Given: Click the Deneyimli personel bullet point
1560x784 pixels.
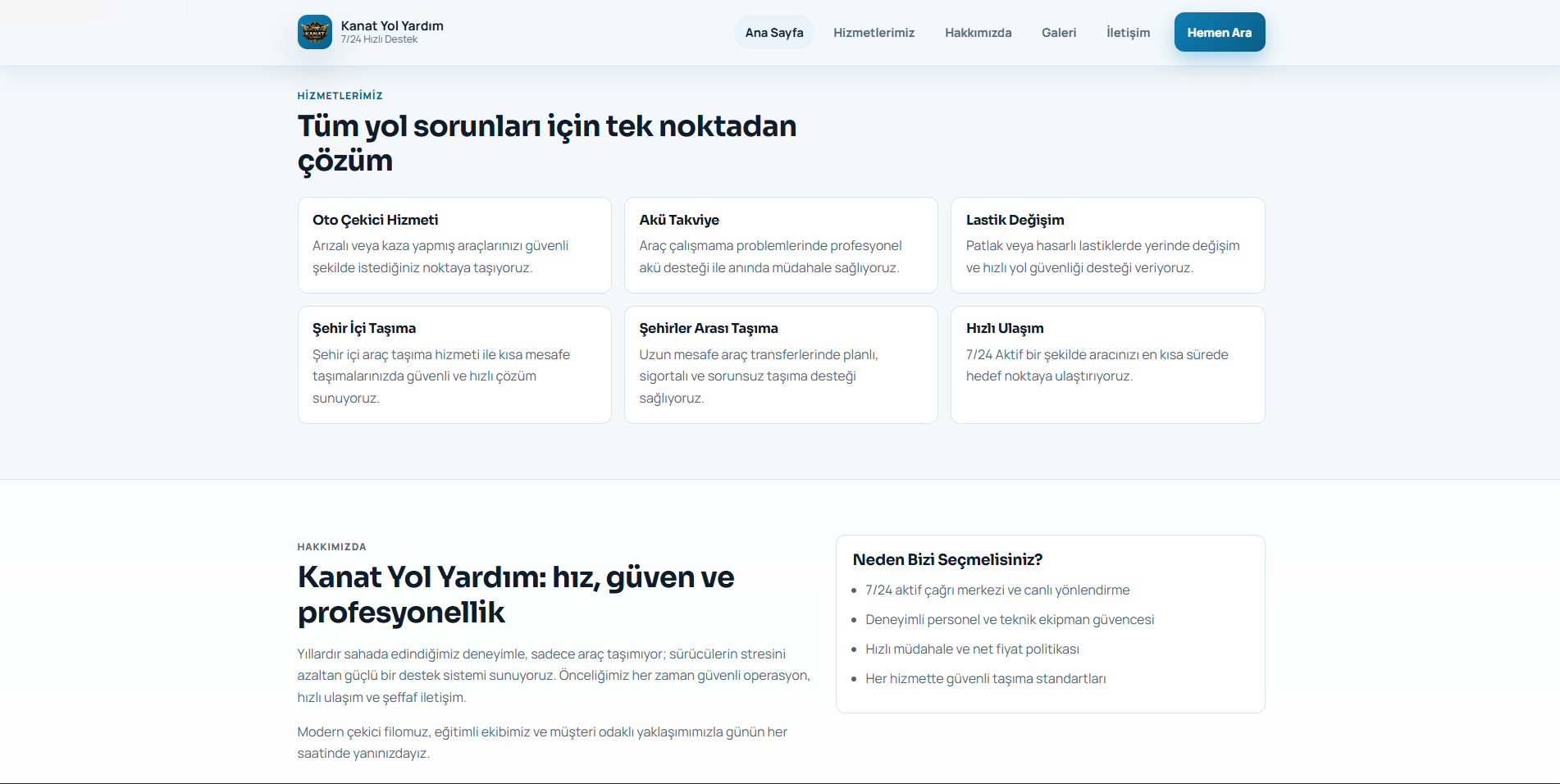Looking at the screenshot, I should [1010, 620].
